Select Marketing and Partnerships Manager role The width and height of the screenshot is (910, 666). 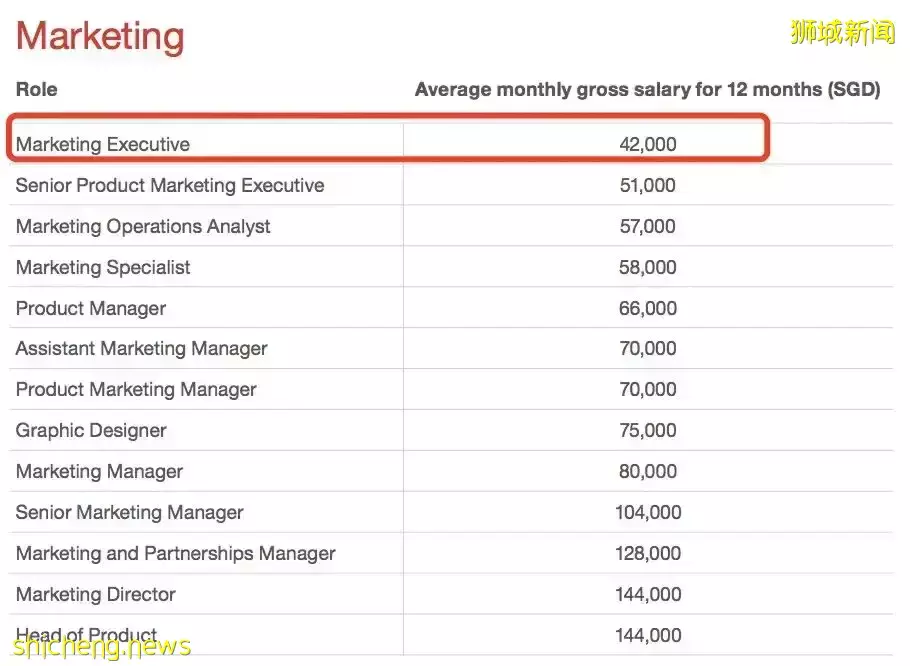coord(176,554)
